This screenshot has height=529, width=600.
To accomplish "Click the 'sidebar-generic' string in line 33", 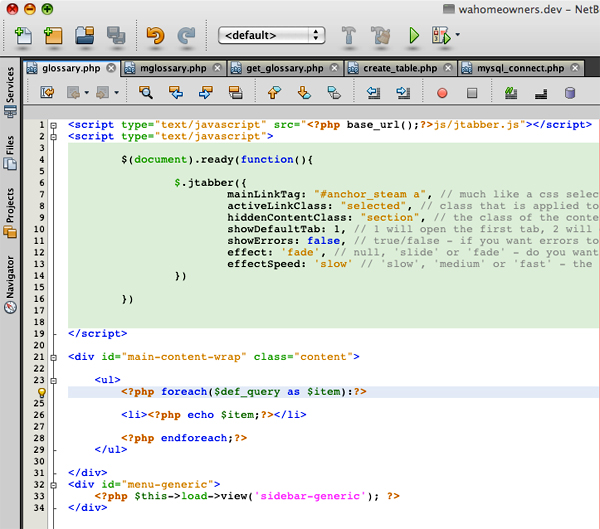I will [310, 496].
